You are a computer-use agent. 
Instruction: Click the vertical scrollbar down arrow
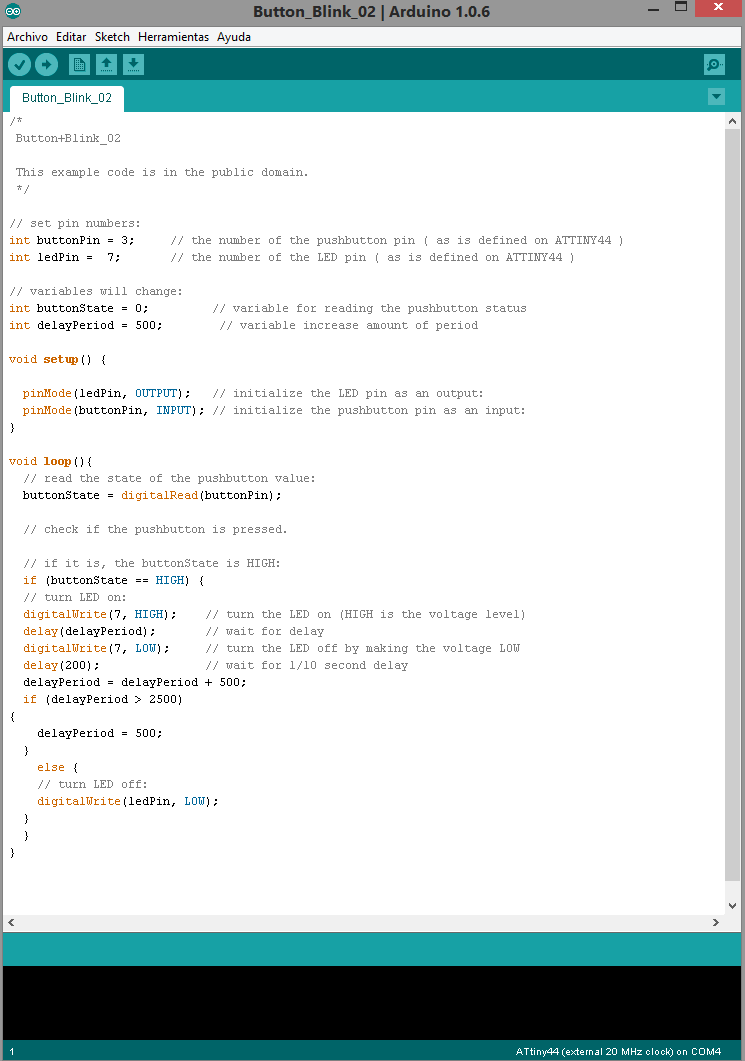tap(732, 905)
